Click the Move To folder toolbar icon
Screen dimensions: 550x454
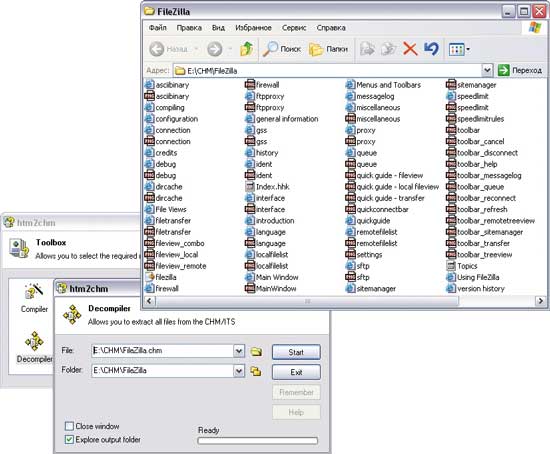tap(367, 49)
